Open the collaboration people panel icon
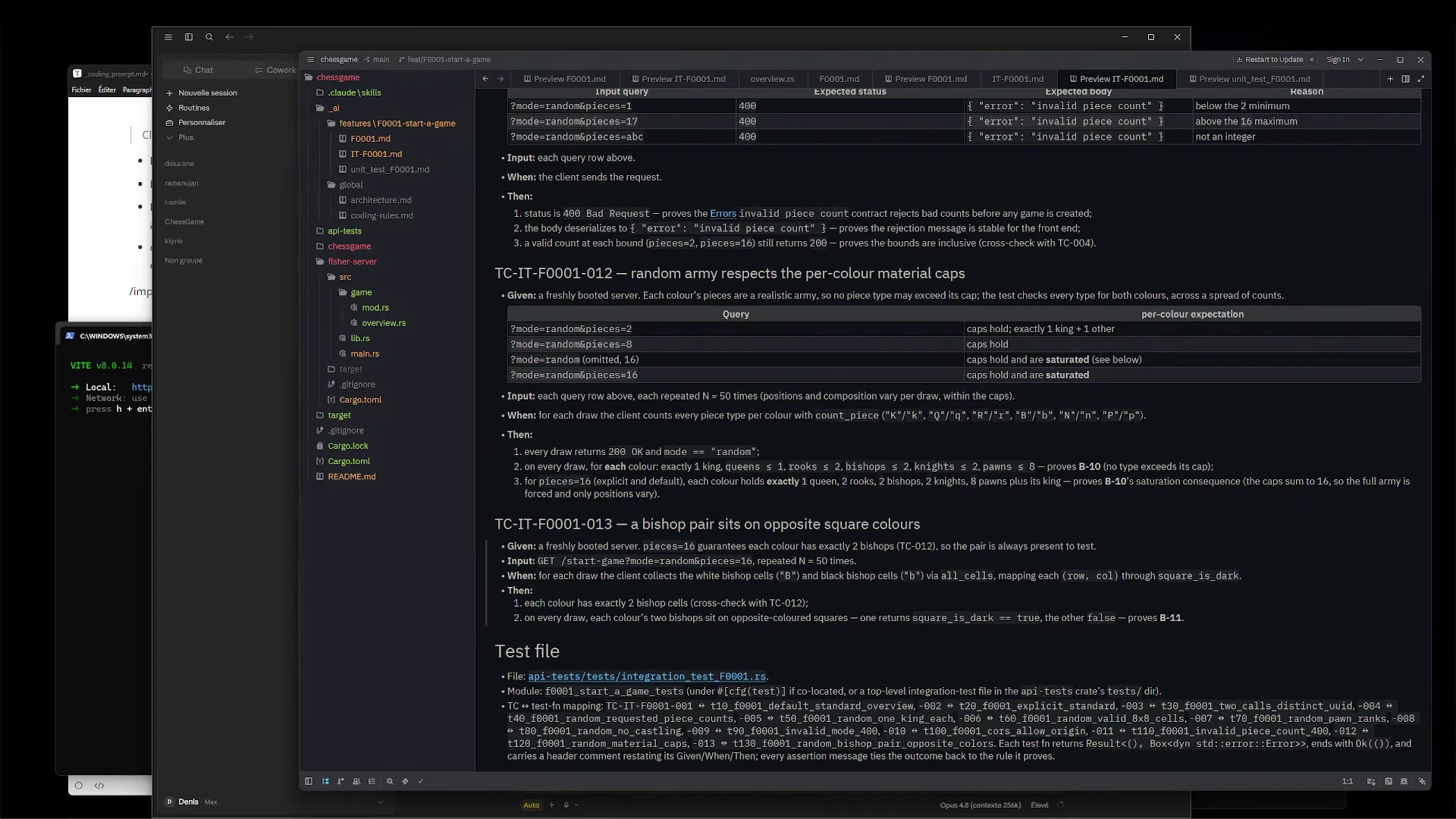1456x819 pixels. pos(356,781)
